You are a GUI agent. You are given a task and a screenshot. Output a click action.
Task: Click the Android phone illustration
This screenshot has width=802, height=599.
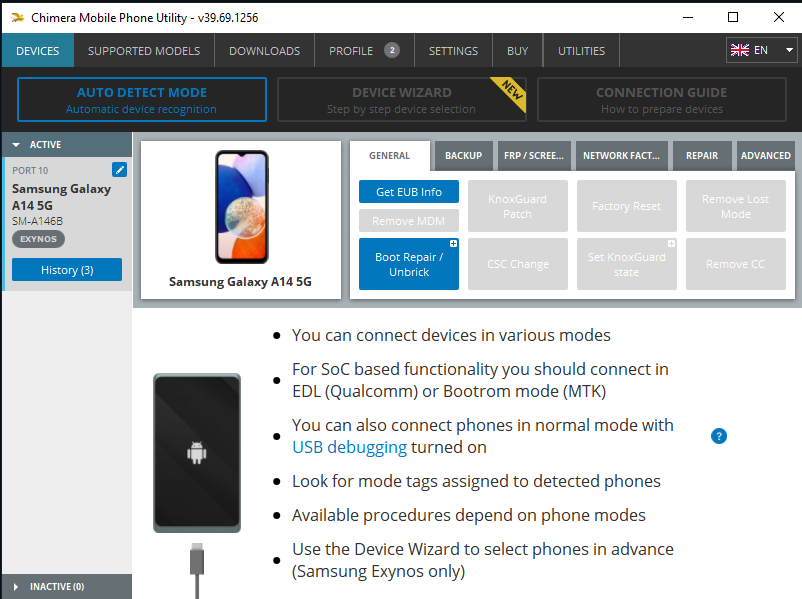[197, 453]
